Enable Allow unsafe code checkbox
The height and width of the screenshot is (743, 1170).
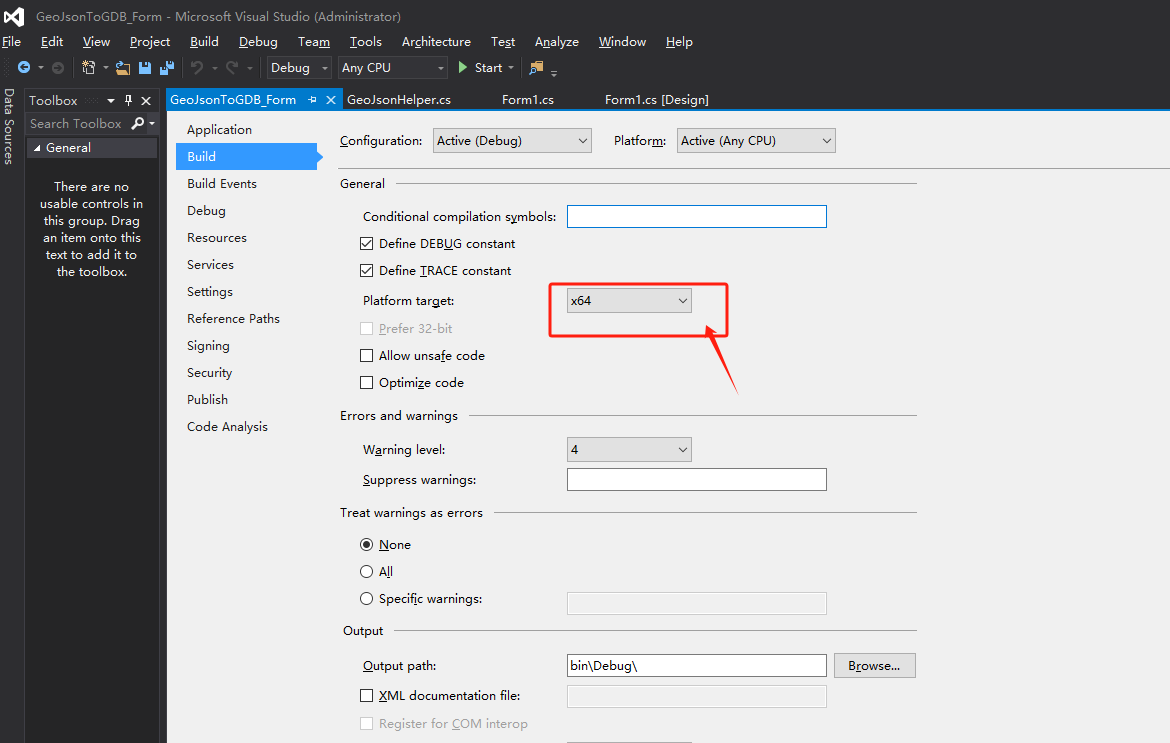pyautogui.click(x=366, y=355)
